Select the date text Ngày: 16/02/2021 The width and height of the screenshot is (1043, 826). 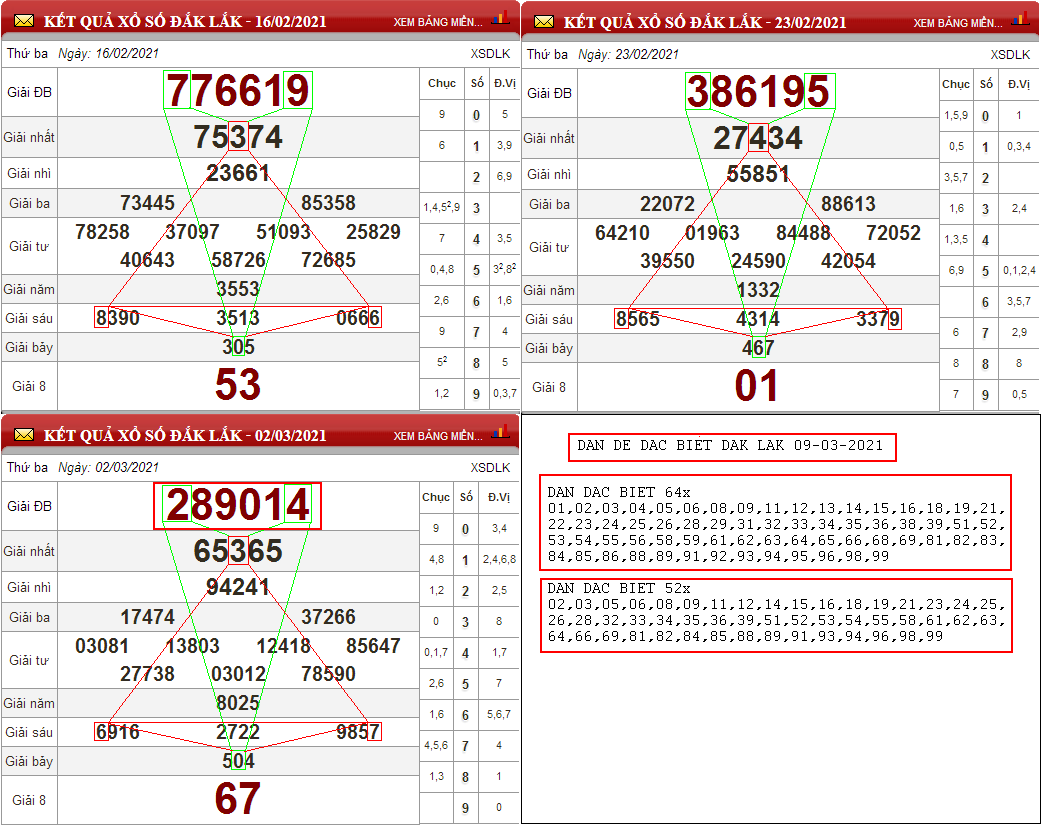coord(108,54)
